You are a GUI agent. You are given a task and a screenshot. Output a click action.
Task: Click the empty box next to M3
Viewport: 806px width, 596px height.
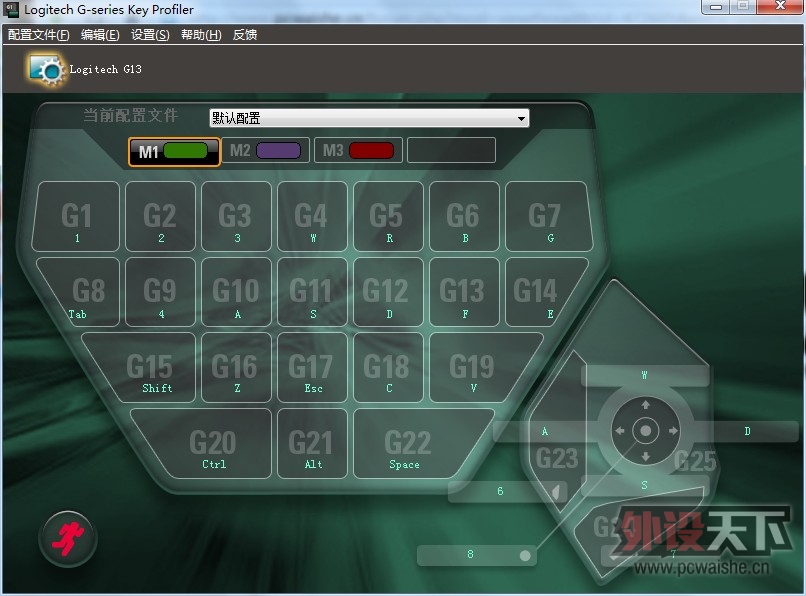pos(451,150)
